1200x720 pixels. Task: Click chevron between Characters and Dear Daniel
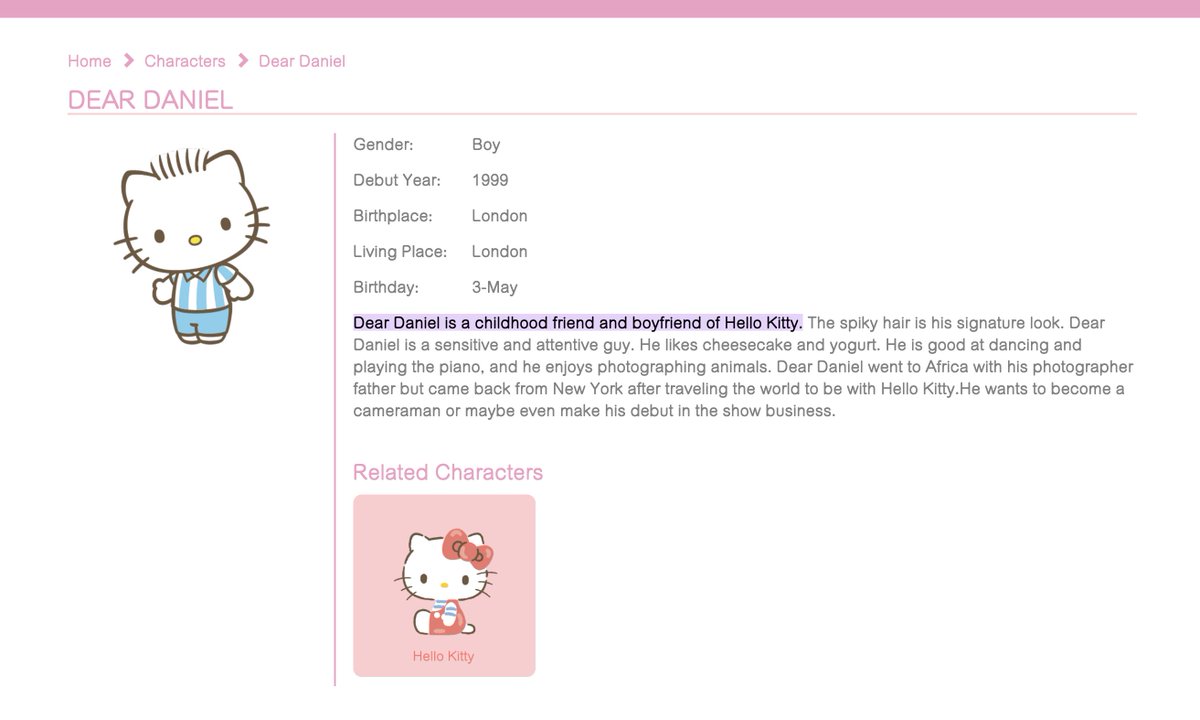[243, 61]
